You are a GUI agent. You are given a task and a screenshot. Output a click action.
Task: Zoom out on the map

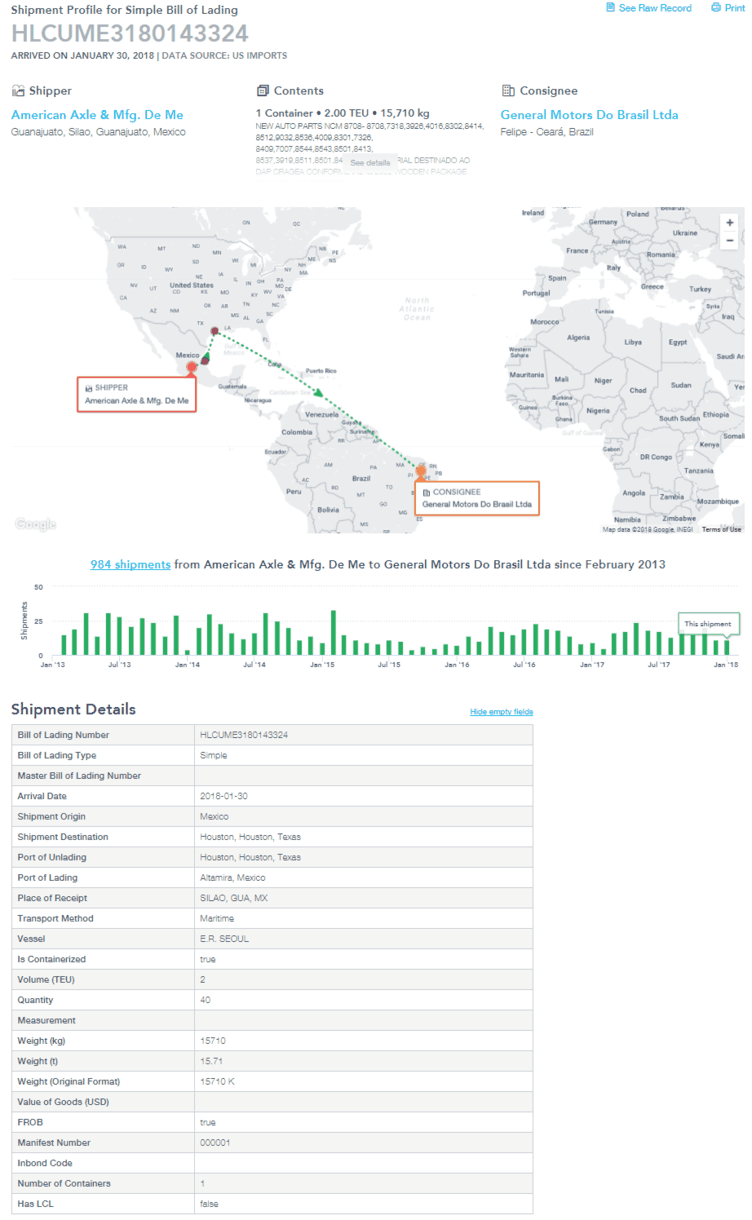point(730,241)
